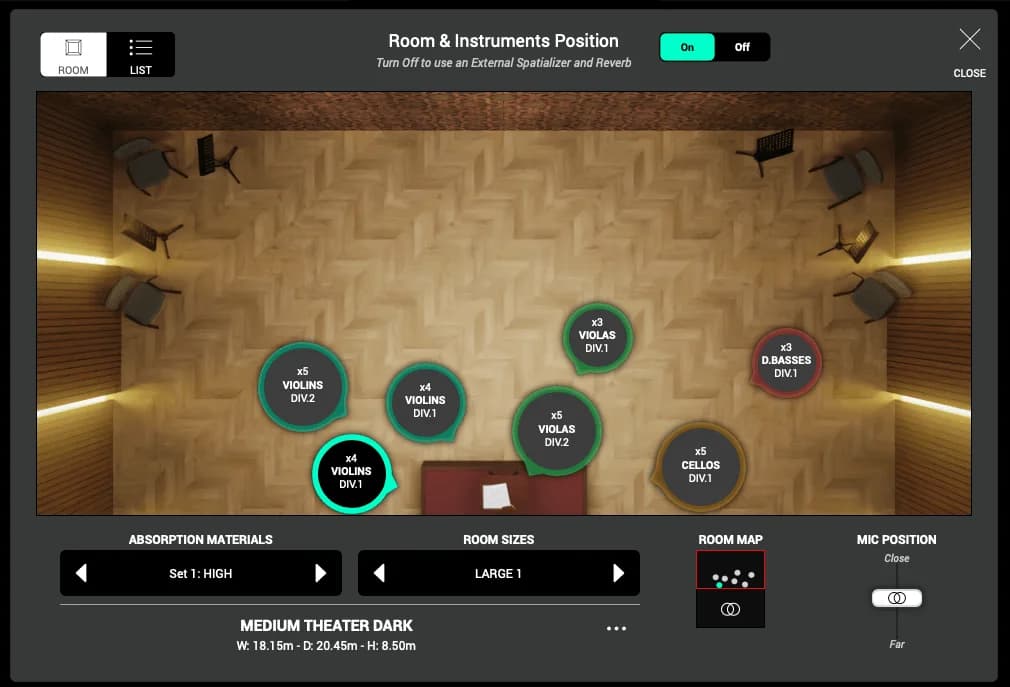The width and height of the screenshot is (1010, 687).
Task: Click the Mic Position slider handle
Action: [897, 598]
